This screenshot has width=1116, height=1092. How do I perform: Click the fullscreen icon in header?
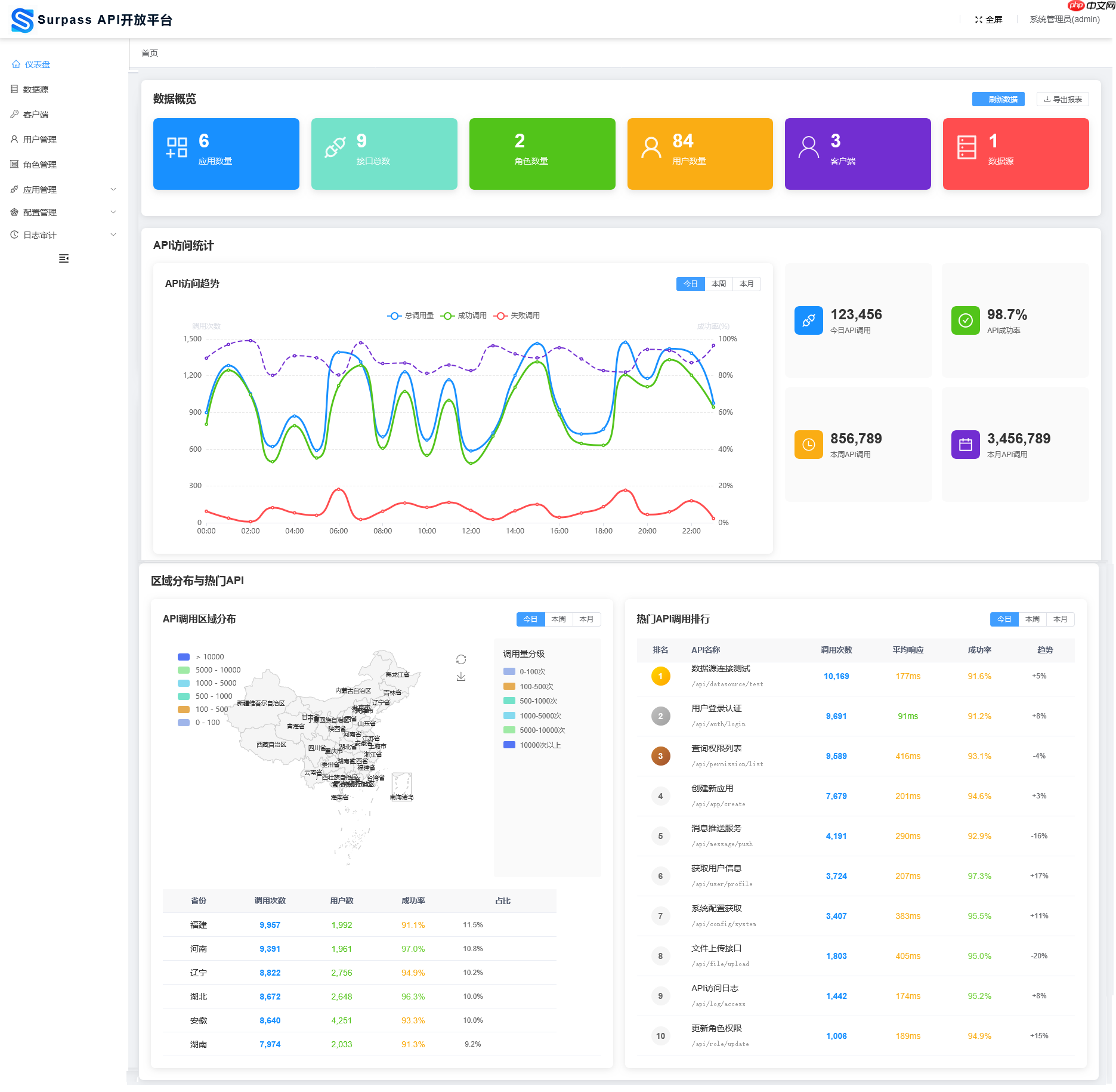click(x=979, y=20)
